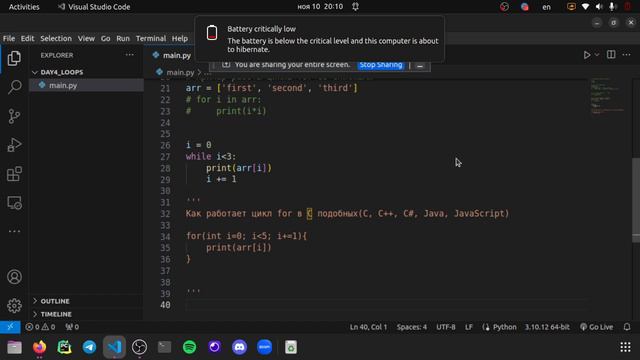
Task: Open remote window indicator in status bar
Action: tap(10, 327)
